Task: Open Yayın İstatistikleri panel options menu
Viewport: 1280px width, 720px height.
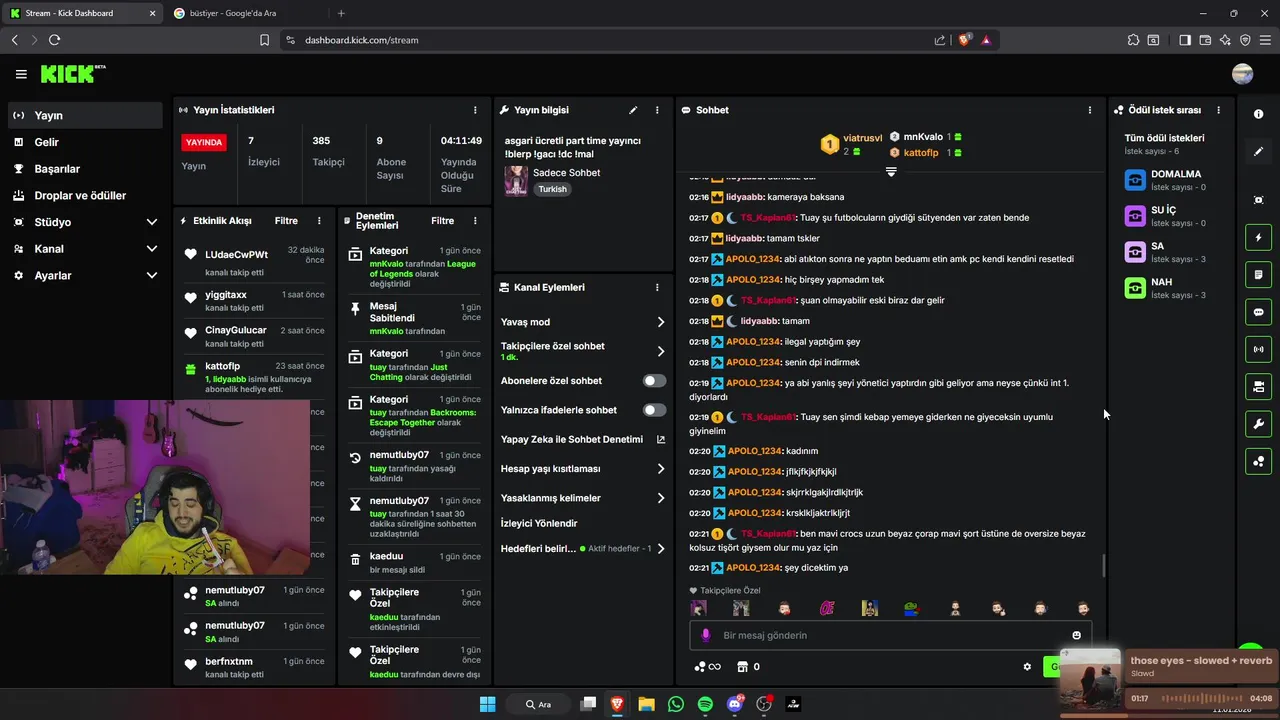Action: pos(475,110)
